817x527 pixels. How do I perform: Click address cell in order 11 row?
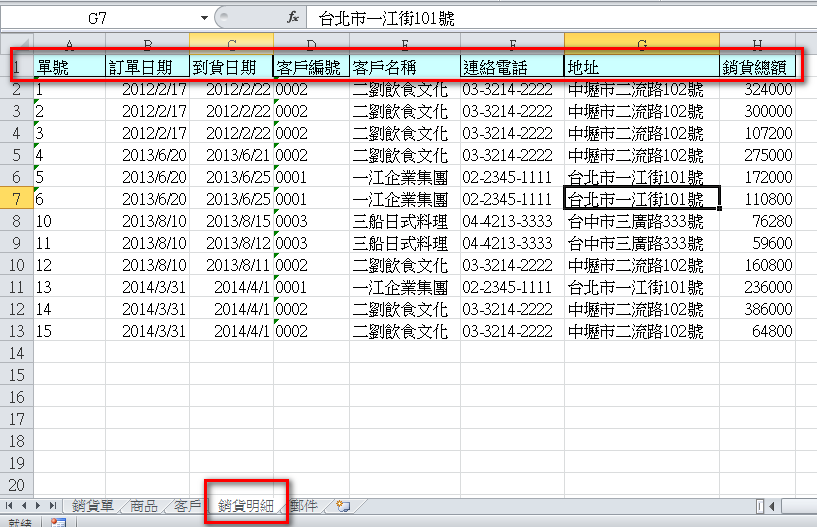click(642, 243)
